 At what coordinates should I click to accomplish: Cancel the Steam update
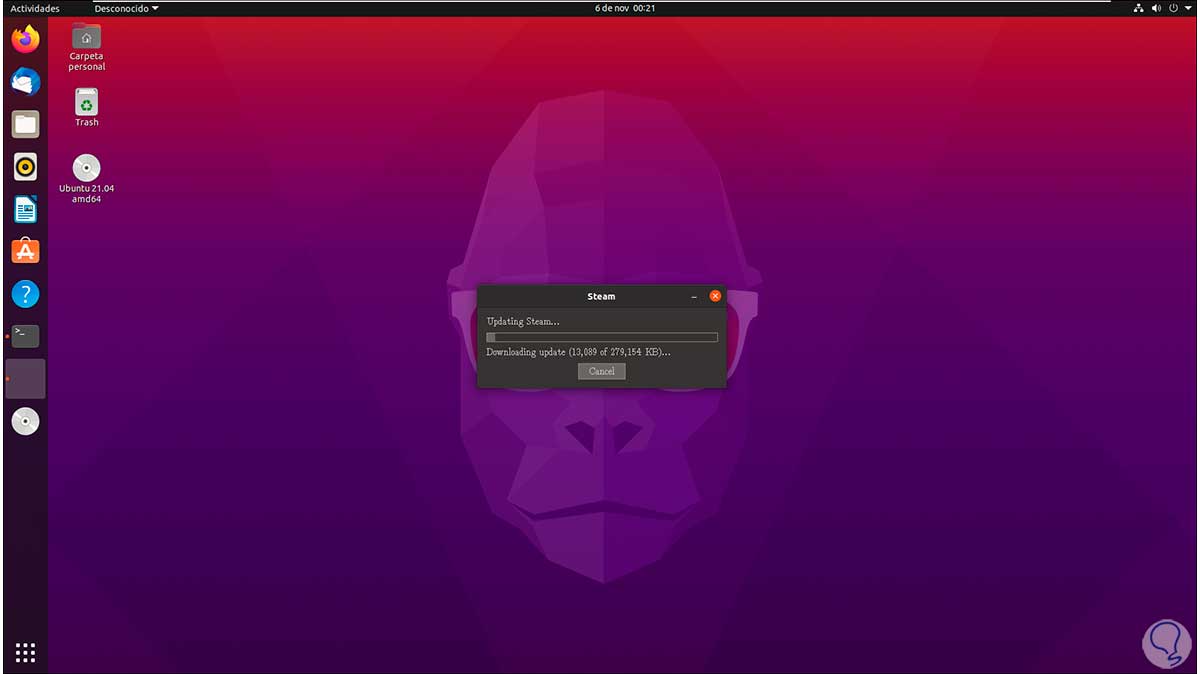tap(602, 371)
